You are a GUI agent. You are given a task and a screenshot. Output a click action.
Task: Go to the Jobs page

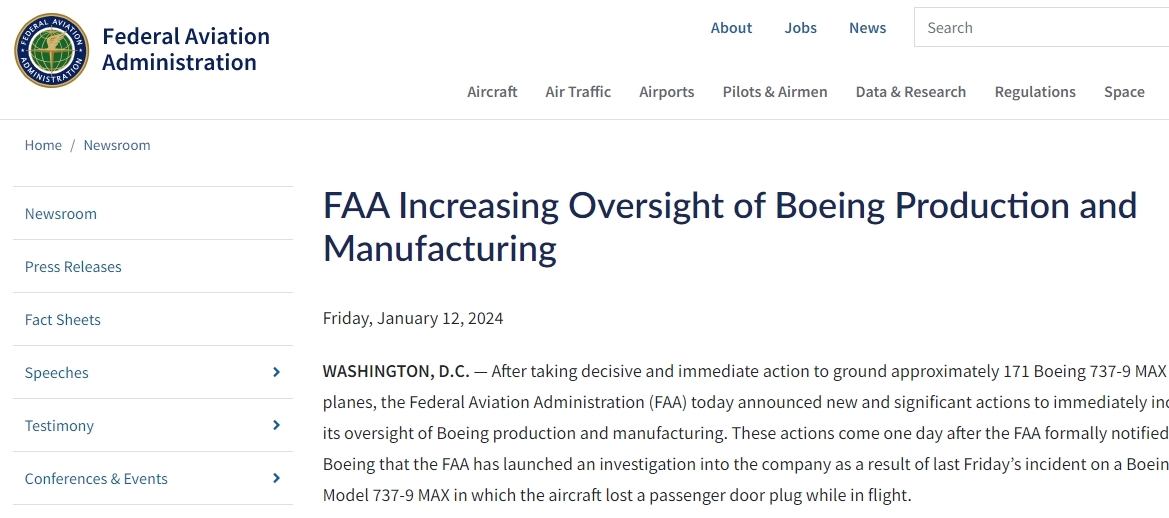[800, 28]
